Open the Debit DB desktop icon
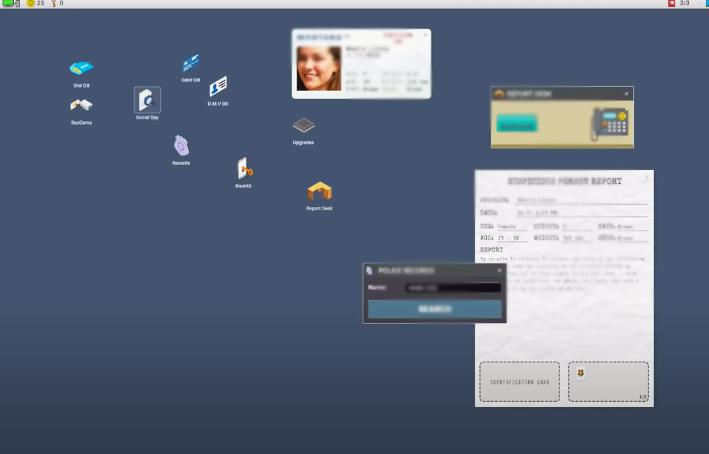This screenshot has width=709, height=454. 191,68
